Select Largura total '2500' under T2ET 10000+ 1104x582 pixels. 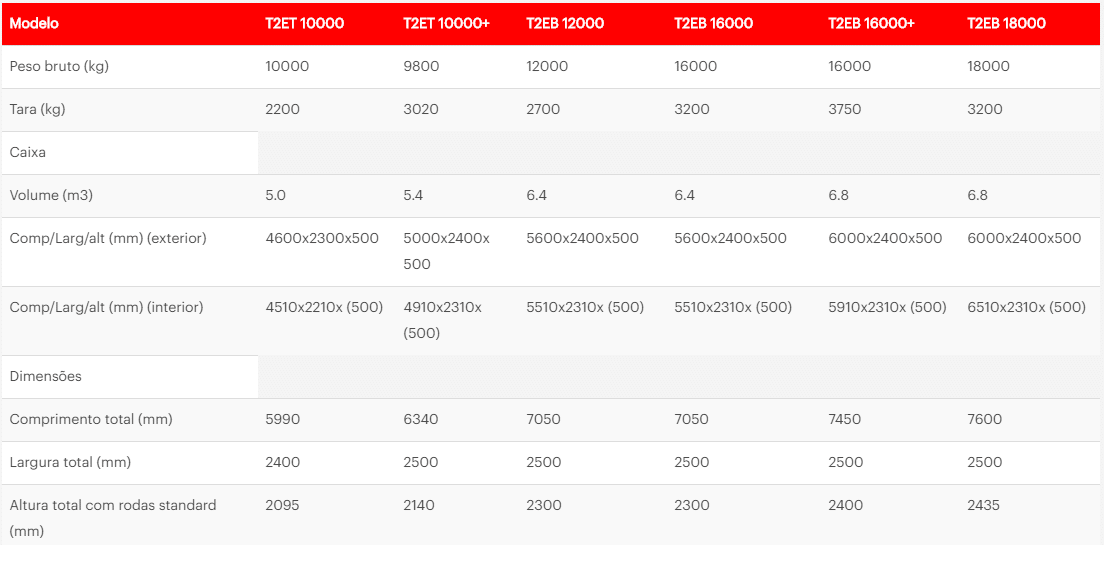tap(421, 462)
